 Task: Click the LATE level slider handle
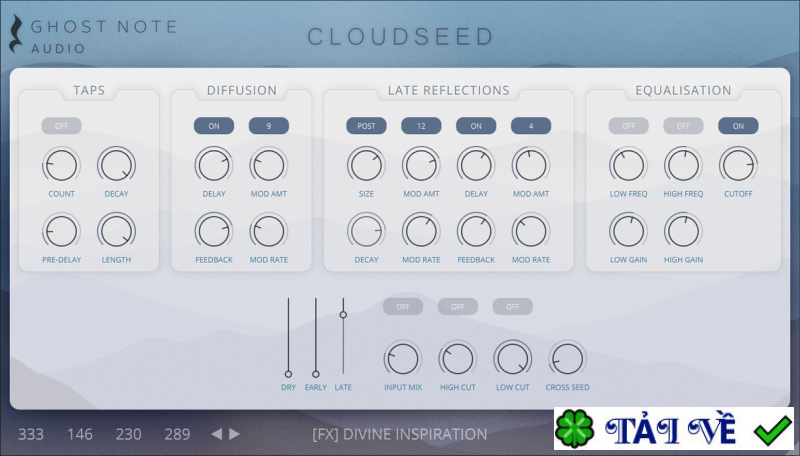343,315
